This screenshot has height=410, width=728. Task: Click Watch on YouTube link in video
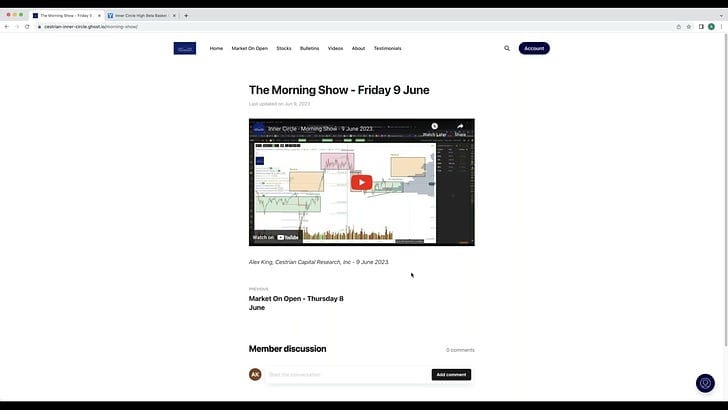click(276, 237)
